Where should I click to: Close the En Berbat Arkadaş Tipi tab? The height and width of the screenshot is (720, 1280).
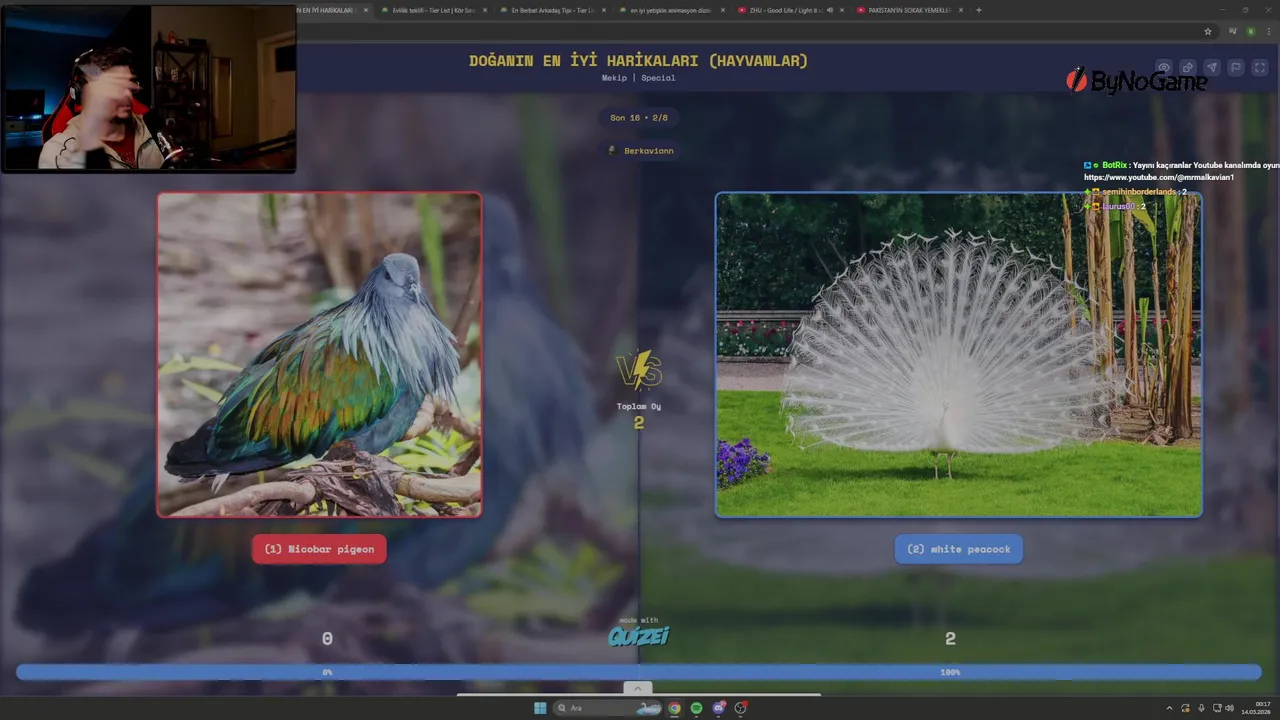pos(604,10)
